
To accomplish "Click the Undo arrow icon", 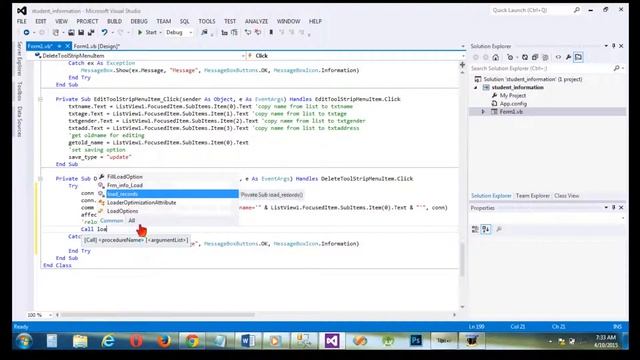I will 104,32.
